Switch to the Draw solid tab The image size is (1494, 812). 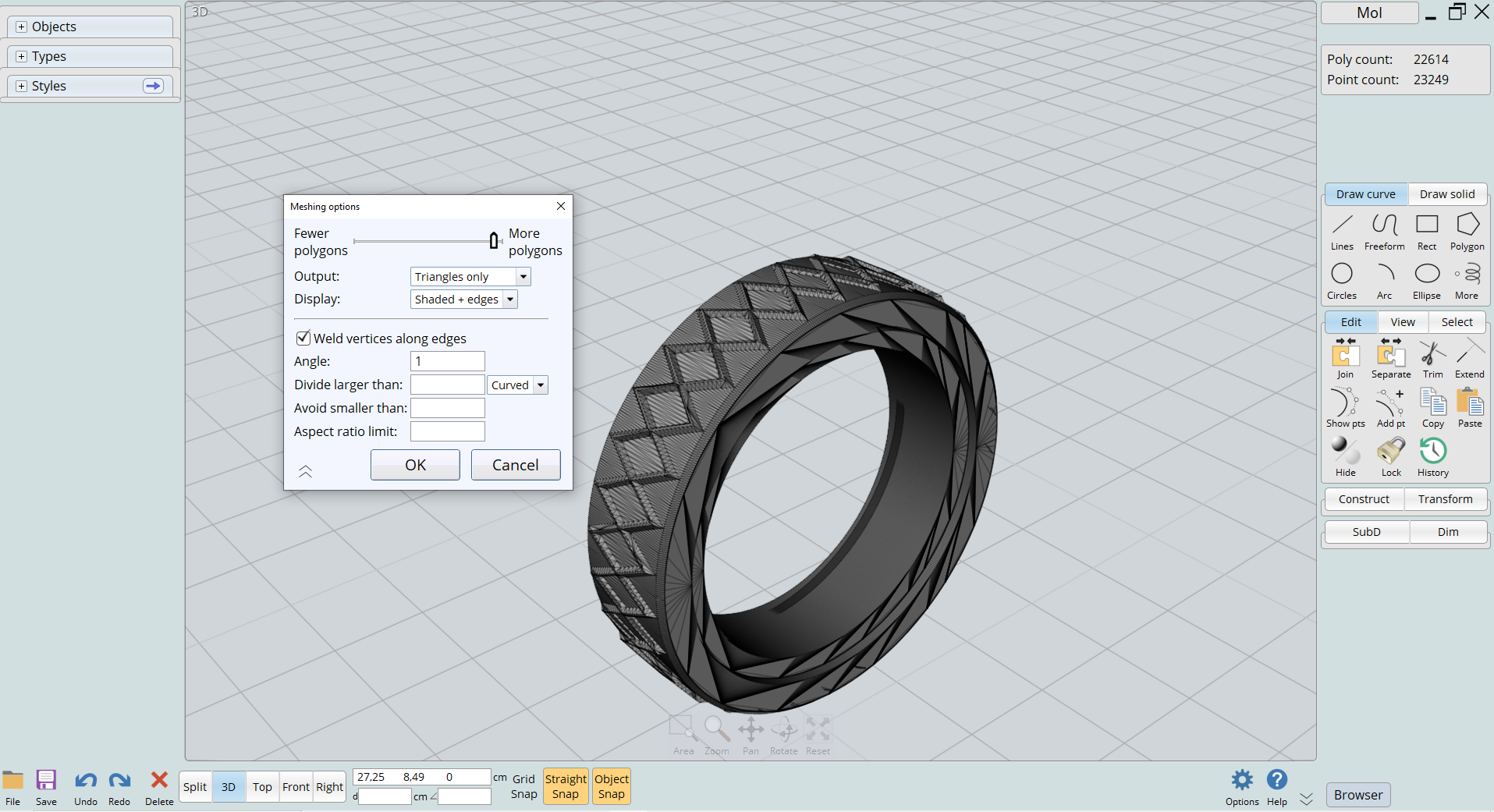(1446, 194)
